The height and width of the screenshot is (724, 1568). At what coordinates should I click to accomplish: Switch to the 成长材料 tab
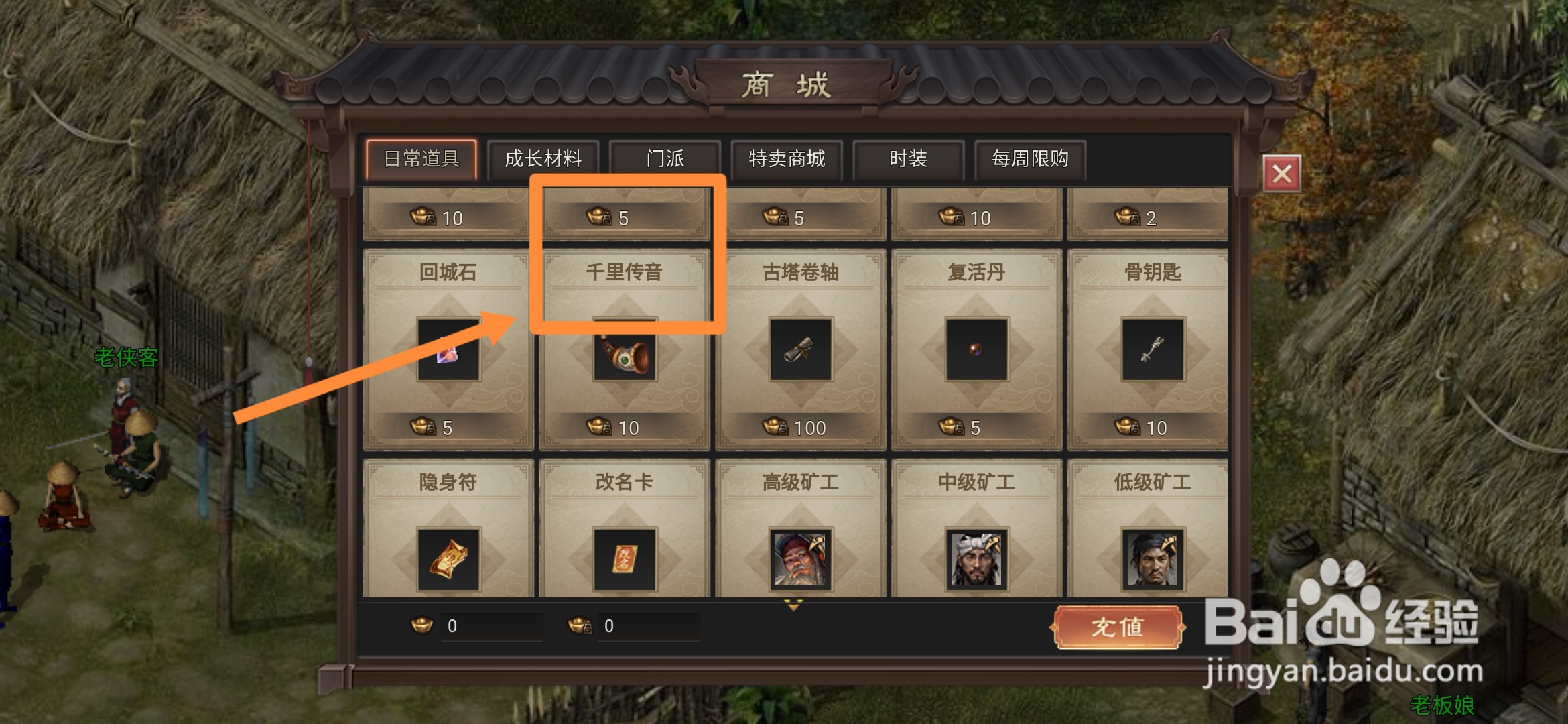[x=543, y=160]
